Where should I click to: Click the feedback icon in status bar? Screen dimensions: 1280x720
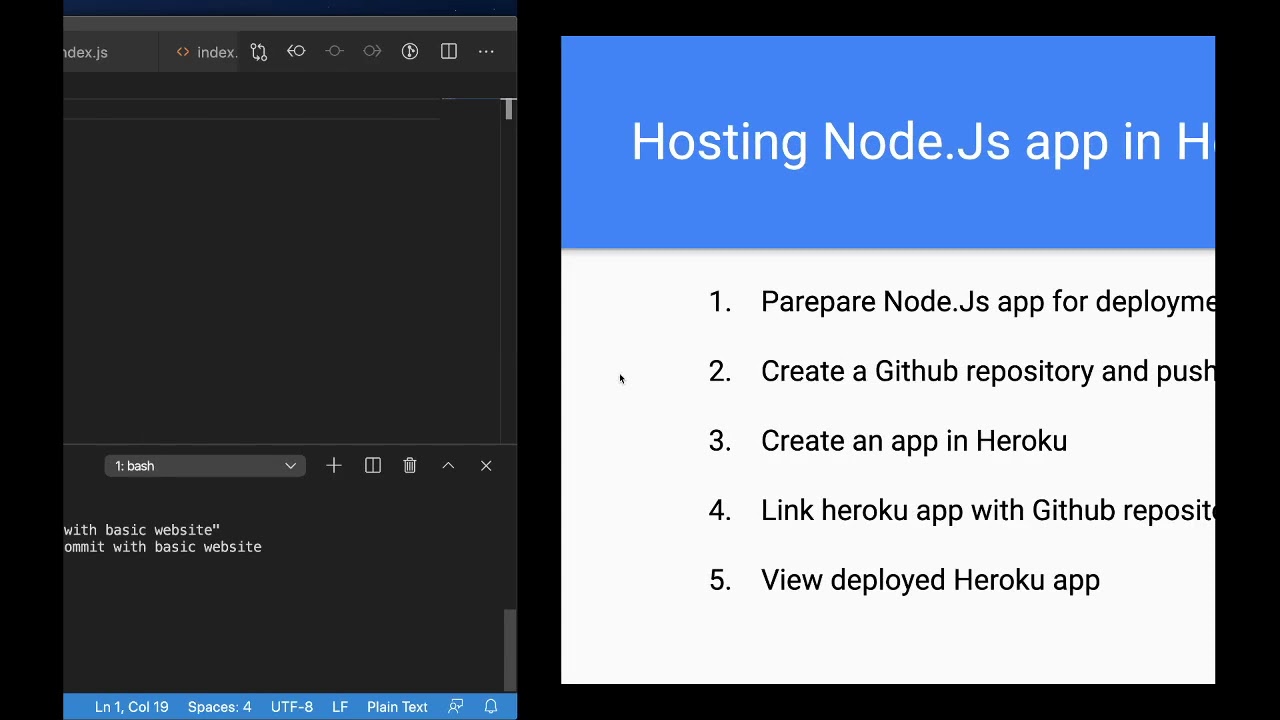click(456, 707)
